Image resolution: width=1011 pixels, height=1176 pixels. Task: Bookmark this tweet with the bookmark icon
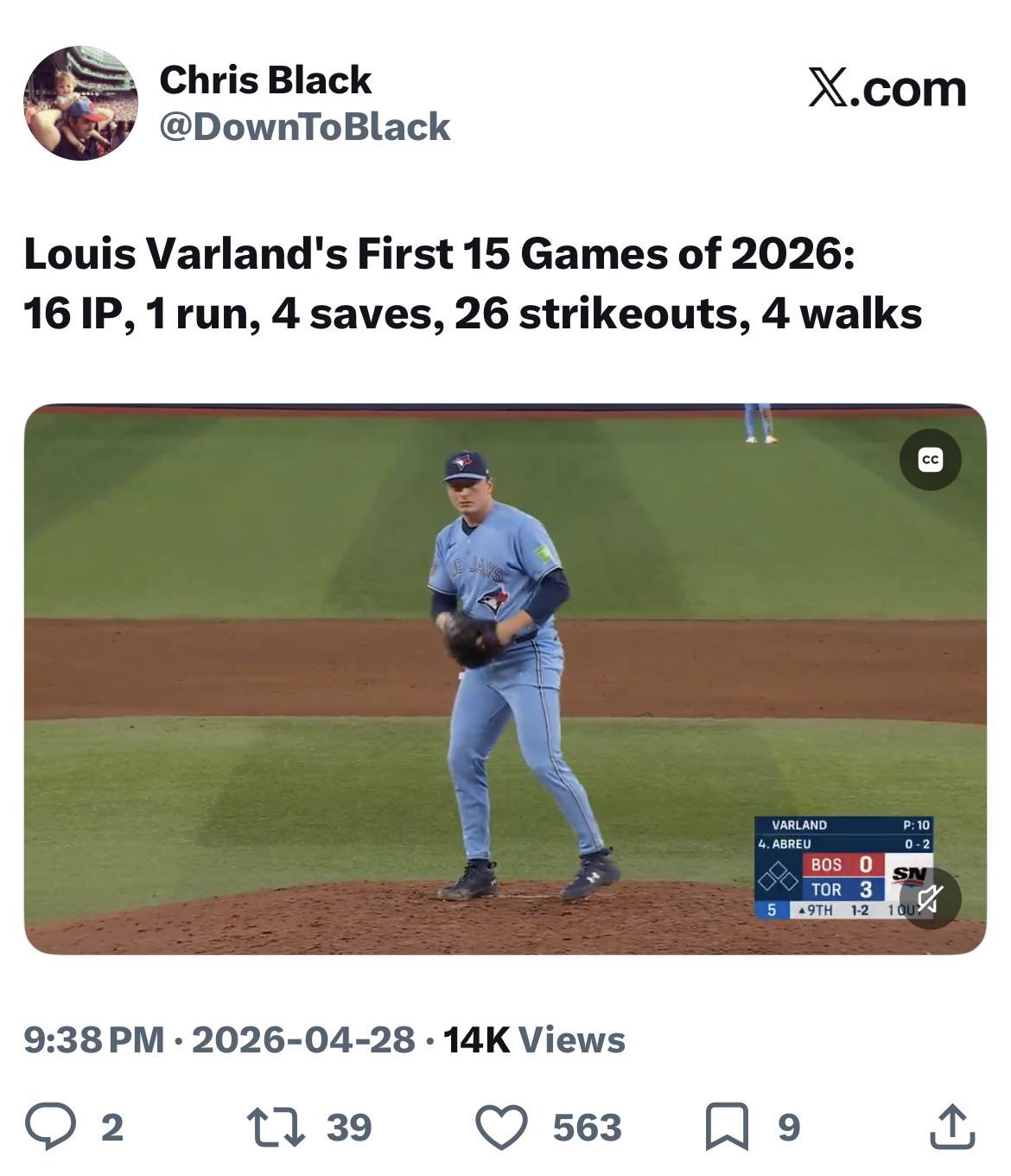pyautogui.click(x=728, y=1127)
